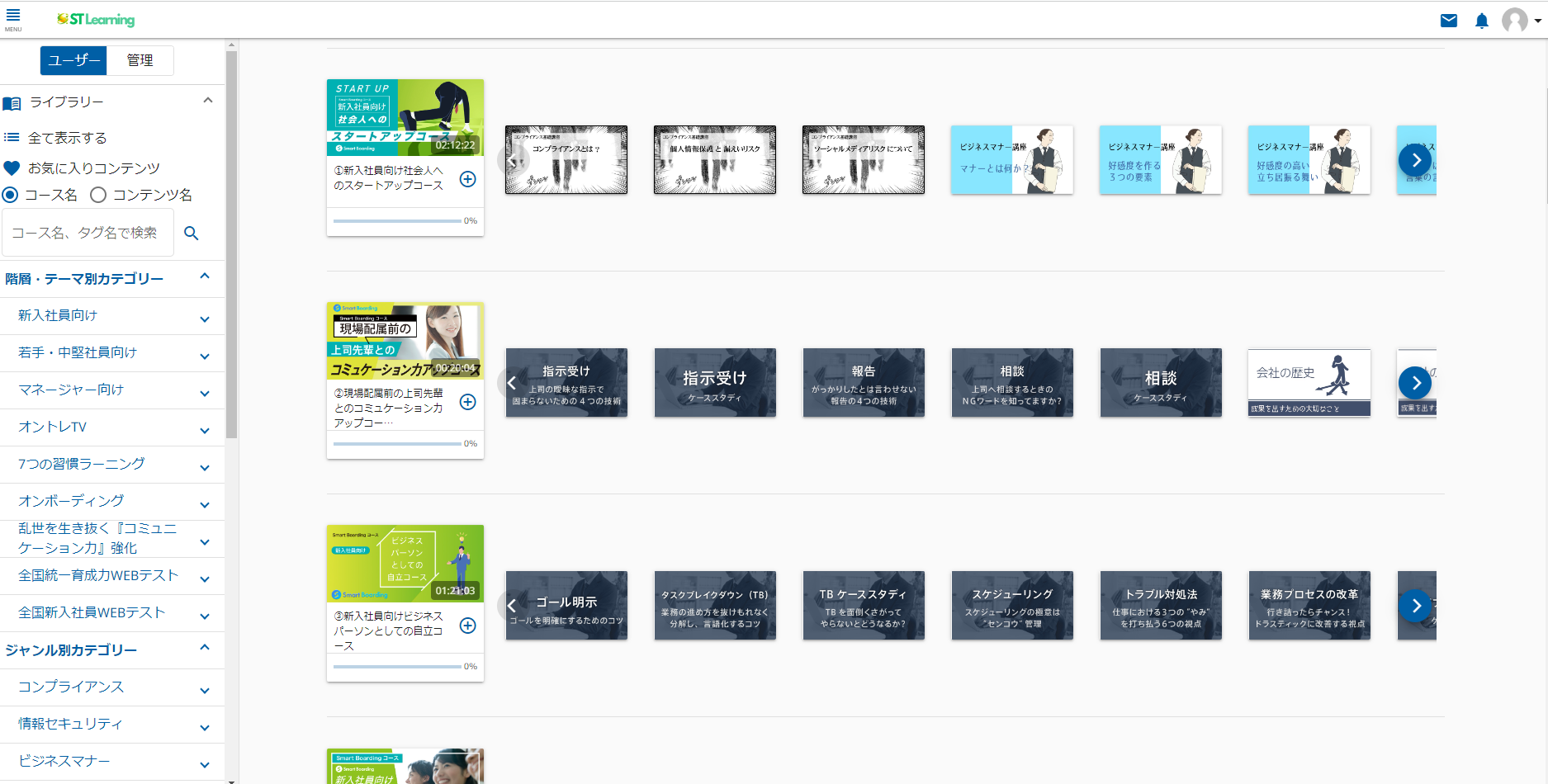Click the library book icon
The height and width of the screenshot is (784, 1548).
coord(12,103)
